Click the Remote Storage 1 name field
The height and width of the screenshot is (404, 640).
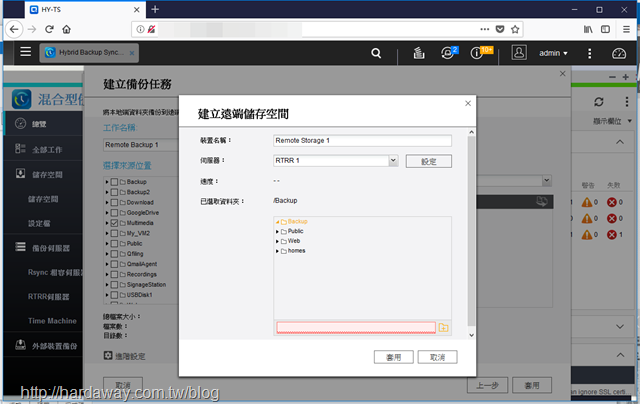tap(362, 140)
